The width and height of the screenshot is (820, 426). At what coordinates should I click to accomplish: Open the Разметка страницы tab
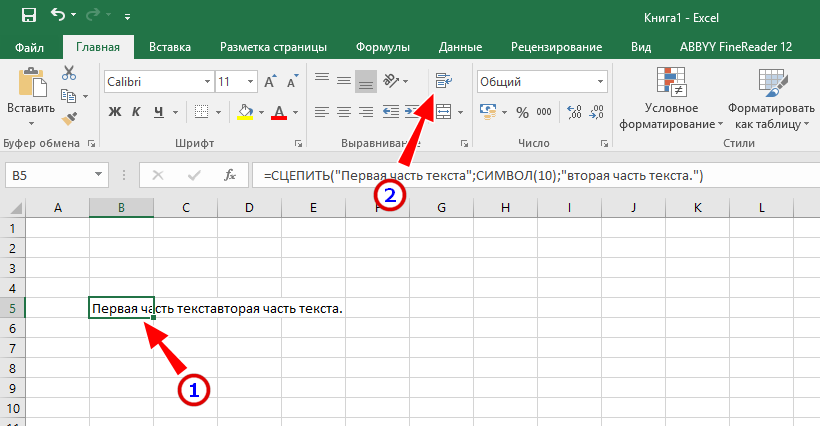tap(274, 47)
